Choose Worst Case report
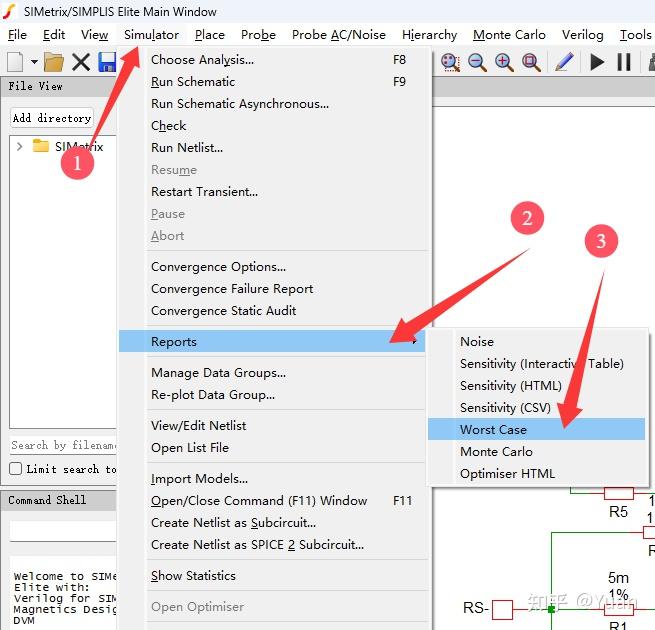 point(537,429)
